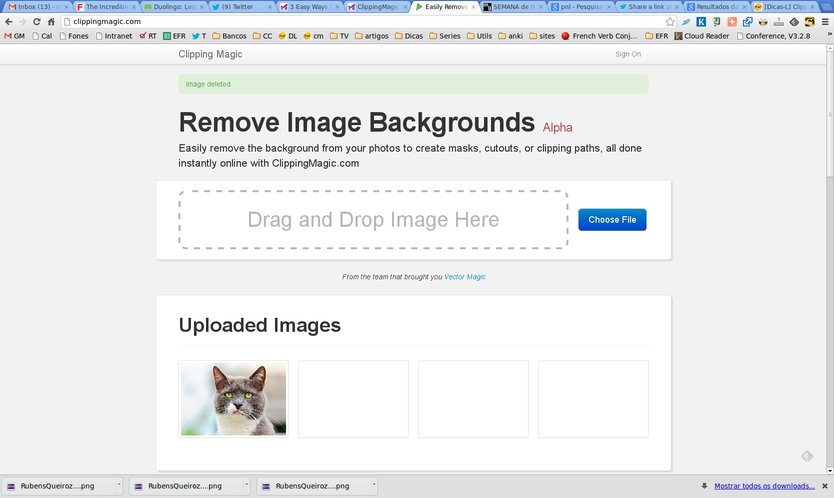Image resolution: width=834 pixels, height=498 pixels.
Task: Open the anki bookmark folder
Action: tap(511, 36)
